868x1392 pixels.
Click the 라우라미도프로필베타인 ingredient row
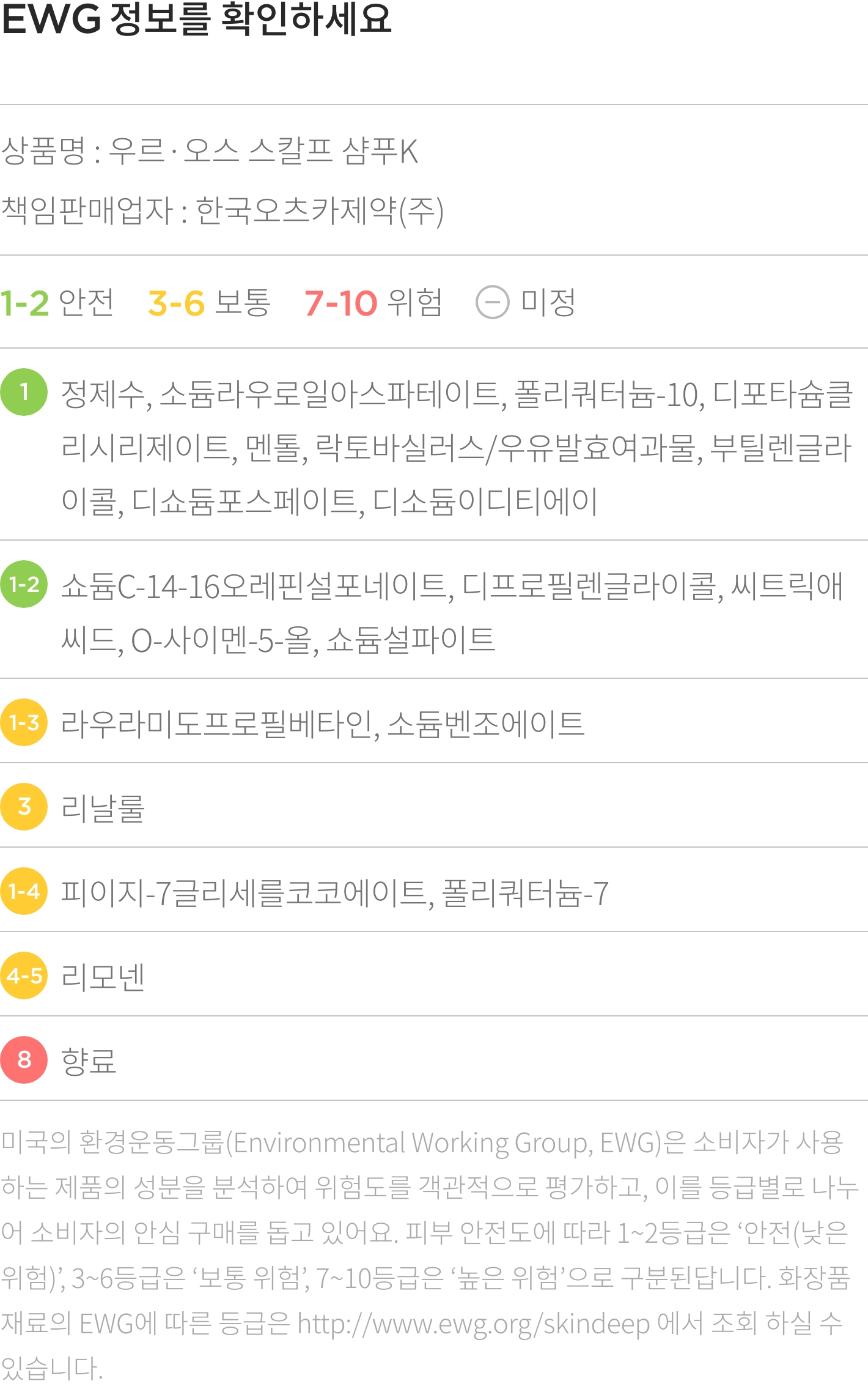217,724
